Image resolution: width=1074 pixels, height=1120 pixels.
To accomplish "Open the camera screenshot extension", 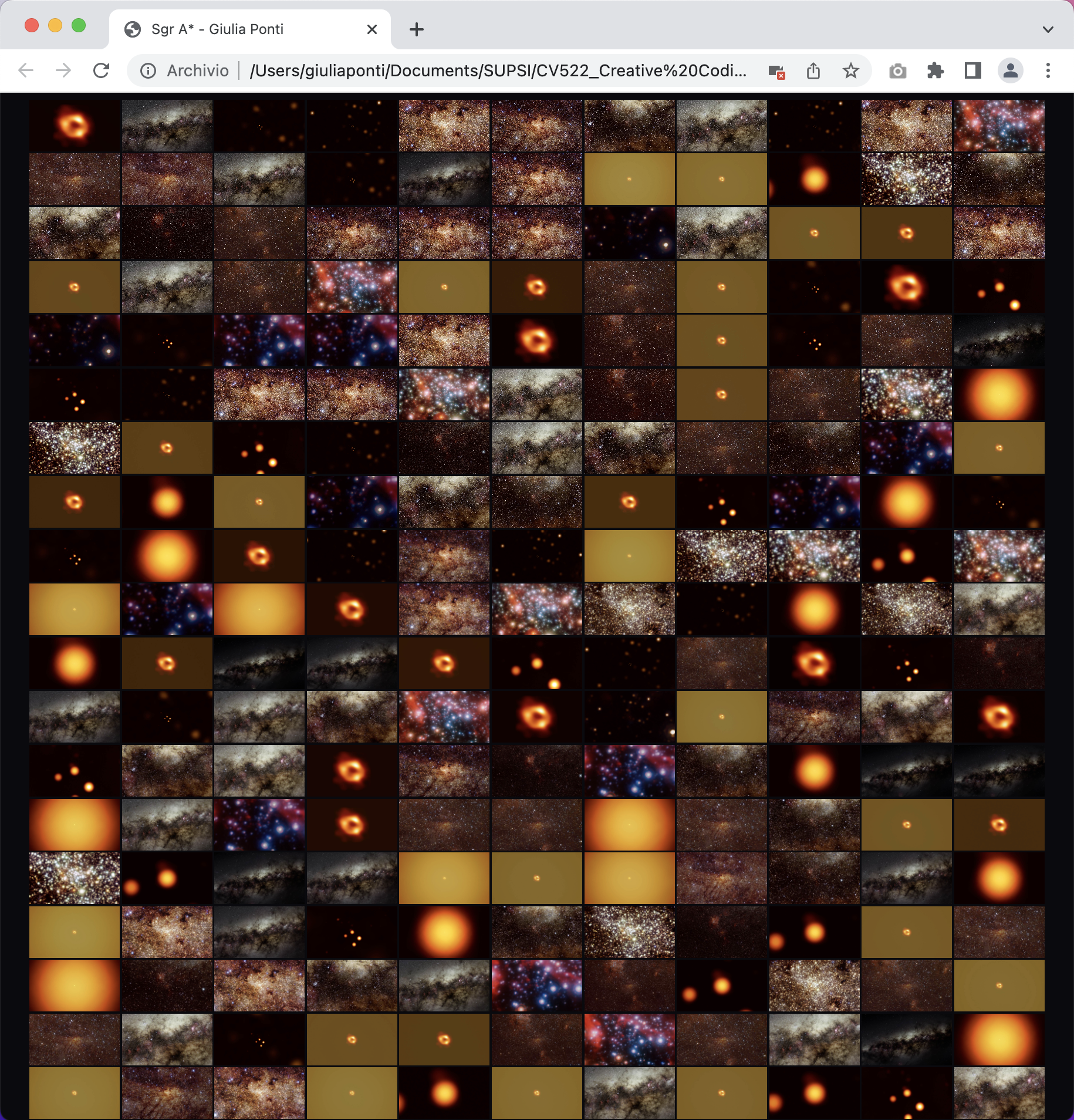I will [x=897, y=71].
